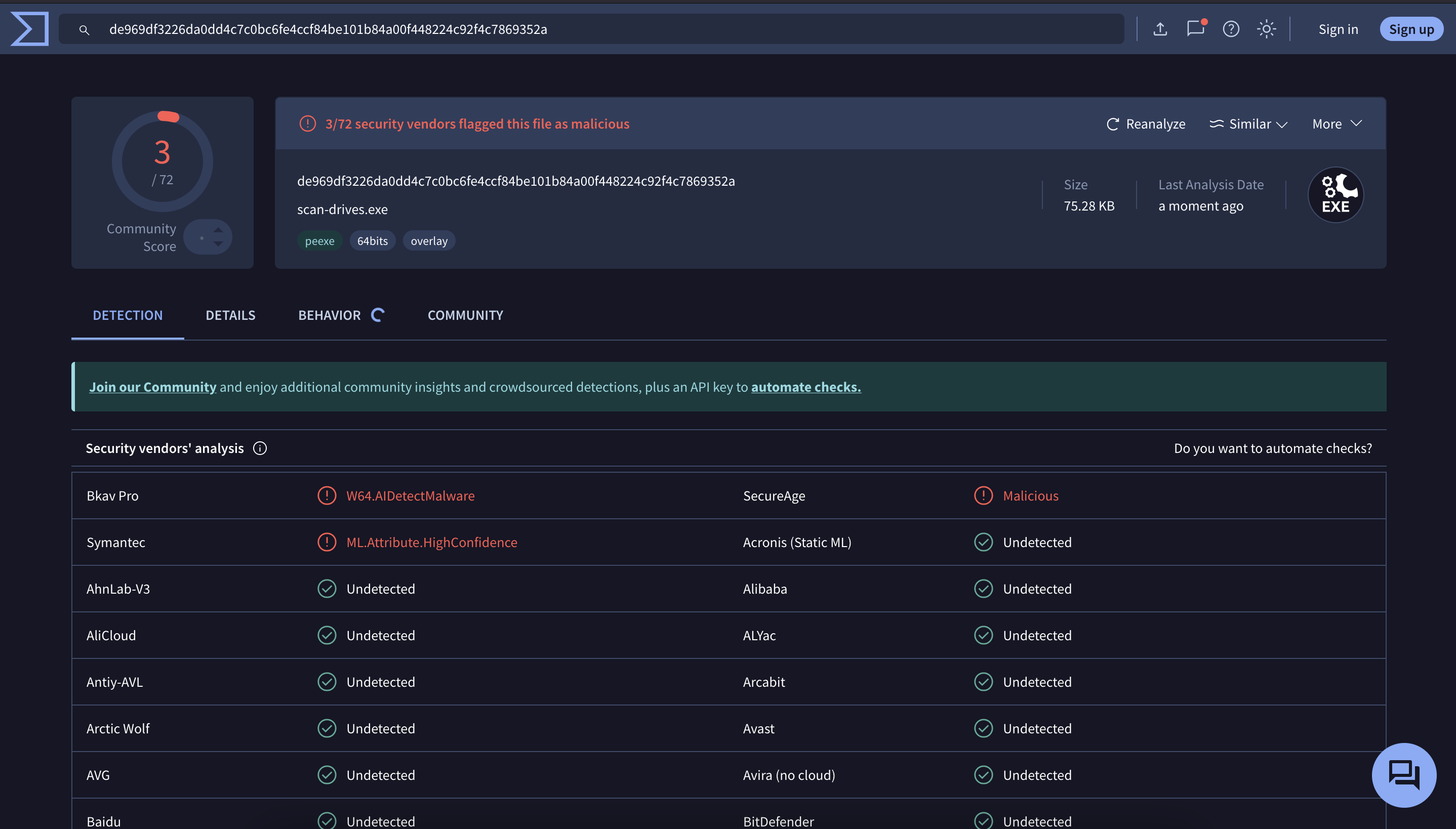Follow the automate checks link

coord(806,387)
